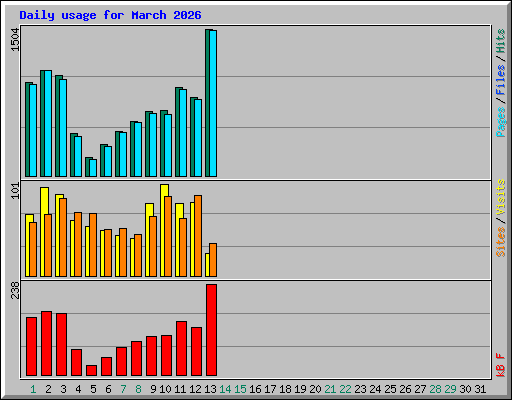Click day 31 on the x-axis
Viewport: 512px width, 400px height.
[x=480, y=389]
